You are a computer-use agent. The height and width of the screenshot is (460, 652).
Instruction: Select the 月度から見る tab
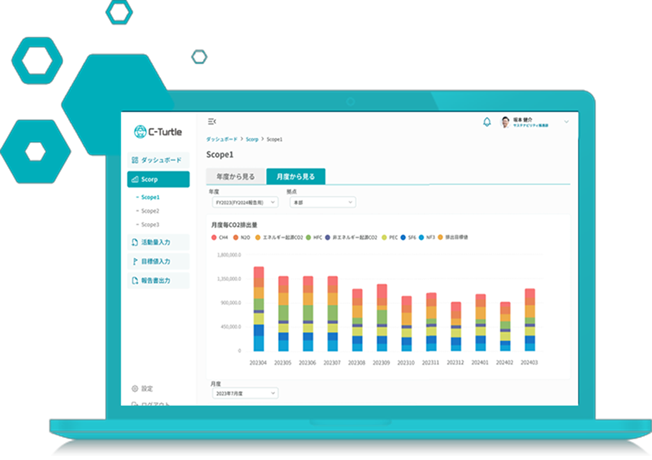[295, 177]
